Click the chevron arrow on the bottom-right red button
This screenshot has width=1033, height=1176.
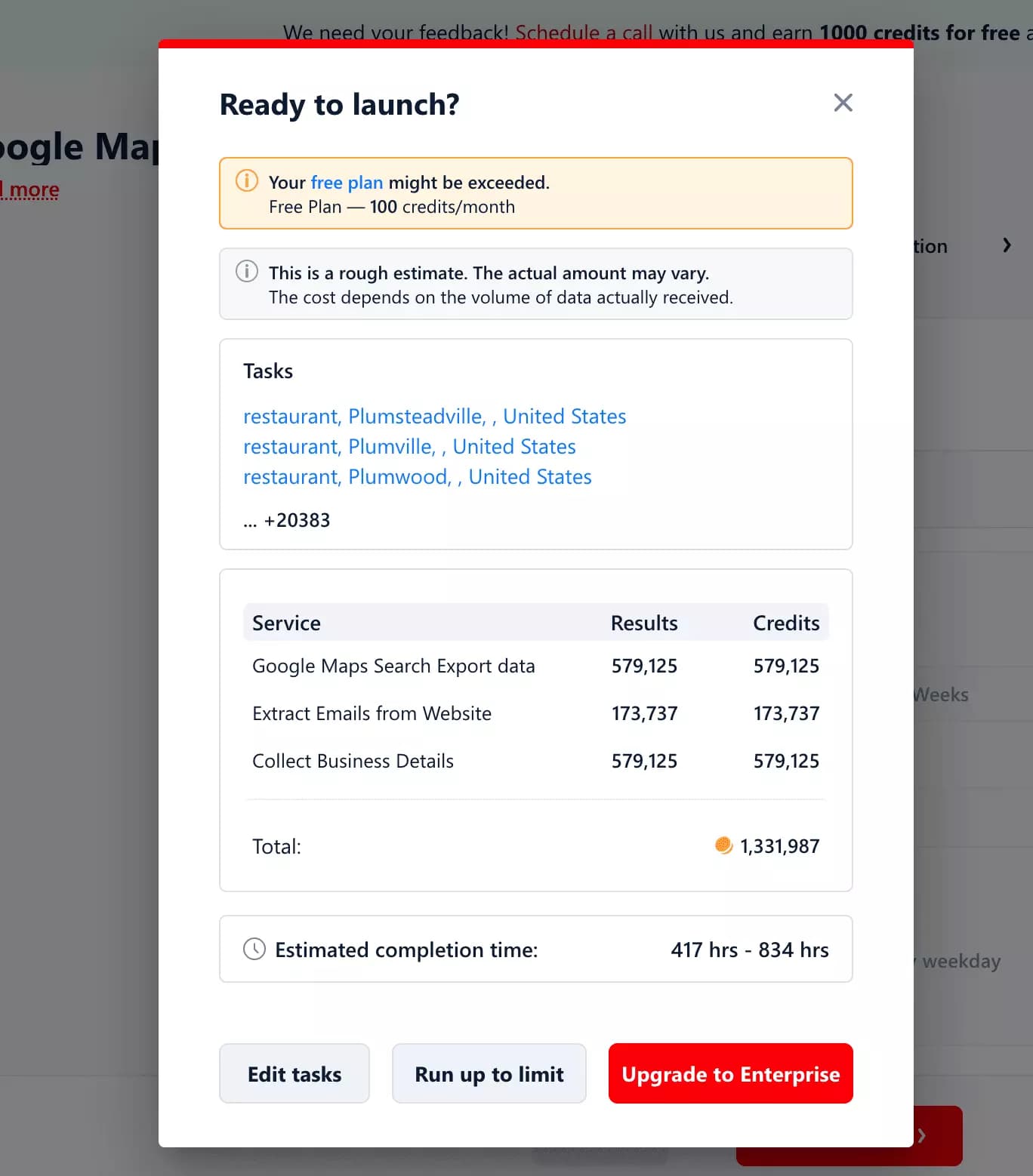(922, 1135)
